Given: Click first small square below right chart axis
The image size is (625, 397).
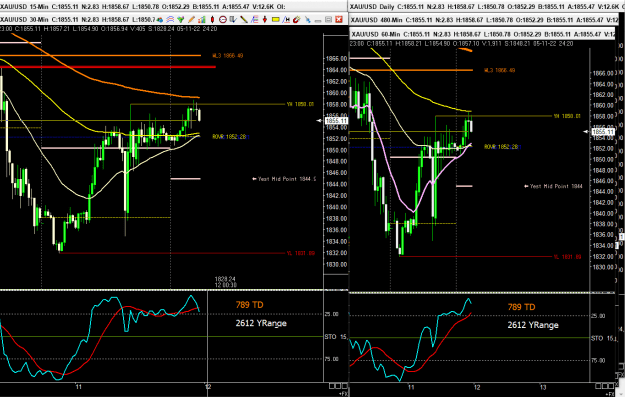Looking at the screenshot, I should tap(598, 386).
